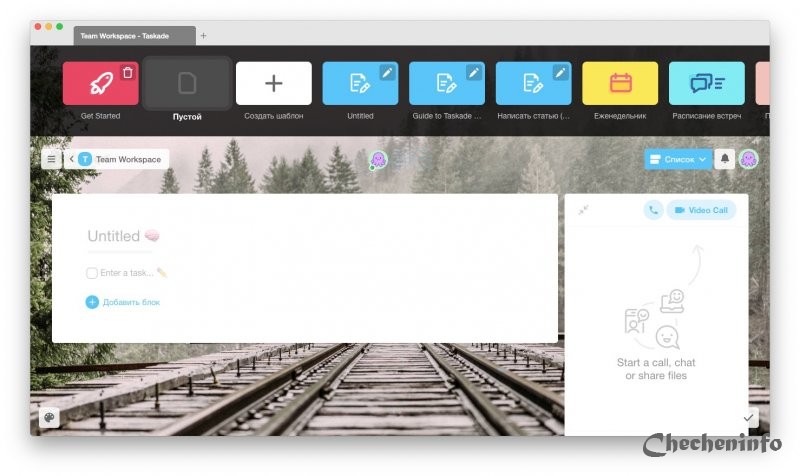Viewport: 800px width, 476px height.
Task: Open the Team Workspace breadcrumb
Action: (120, 159)
